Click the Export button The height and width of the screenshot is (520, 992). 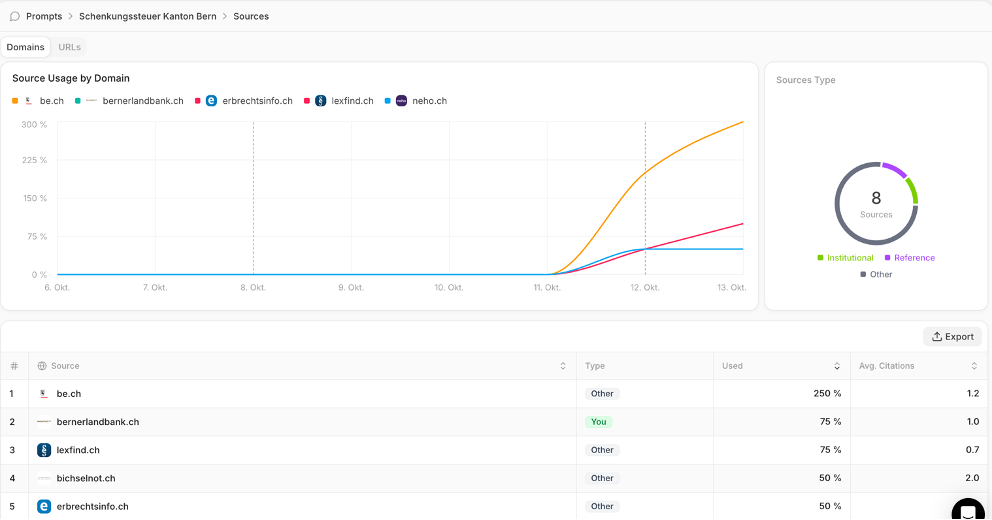tap(952, 336)
